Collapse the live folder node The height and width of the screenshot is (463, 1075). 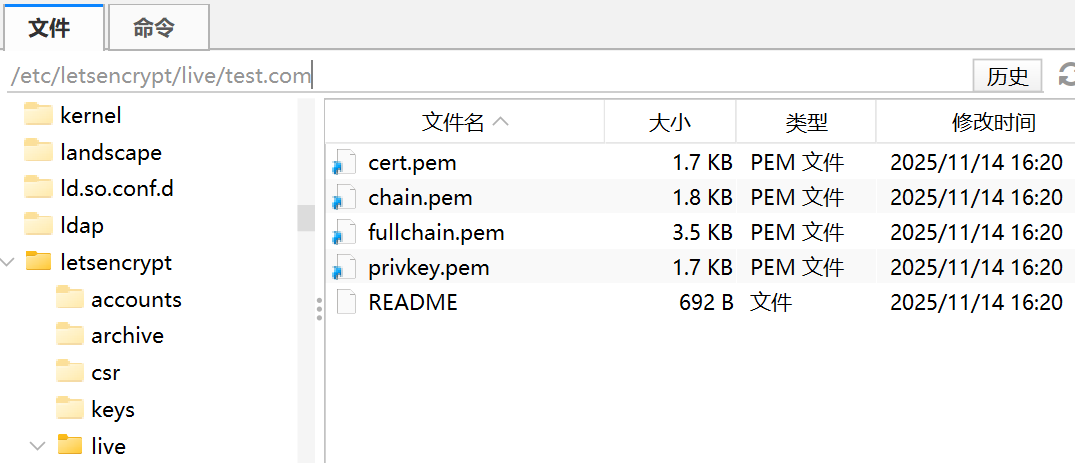click(x=39, y=445)
